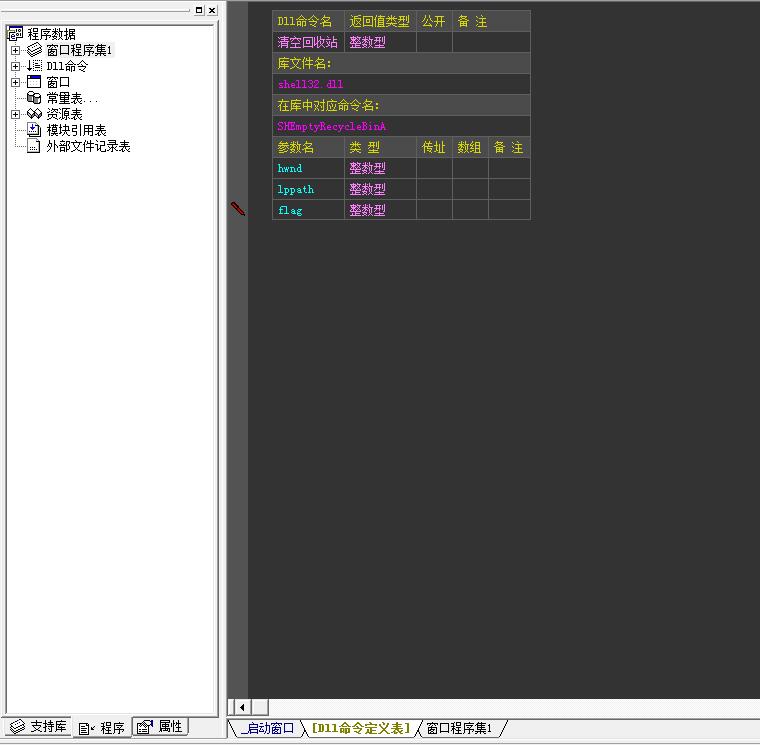Viewport: 760px width, 745px height.
Task: Click the SHEmptyRecycleBinA command name field
Action: tap(401, 127)
